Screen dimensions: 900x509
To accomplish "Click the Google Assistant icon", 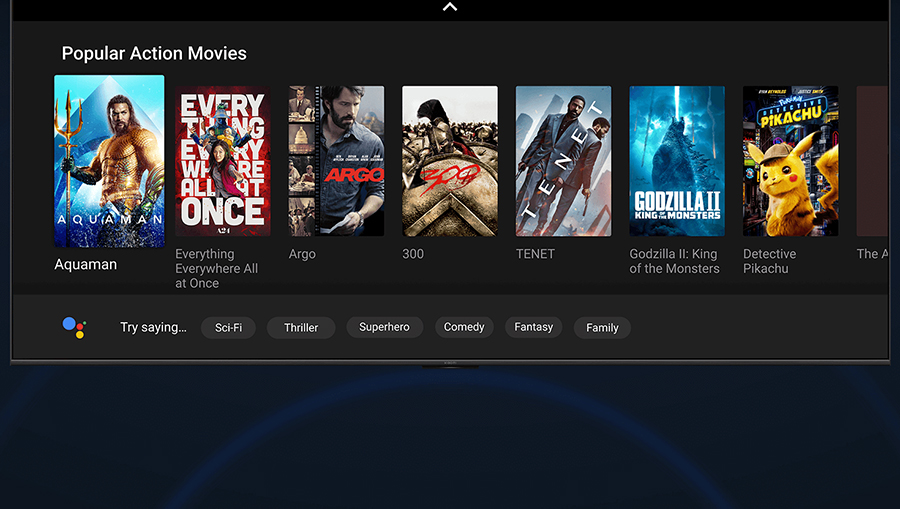I will pyautogui.click(x=74, y=327).
